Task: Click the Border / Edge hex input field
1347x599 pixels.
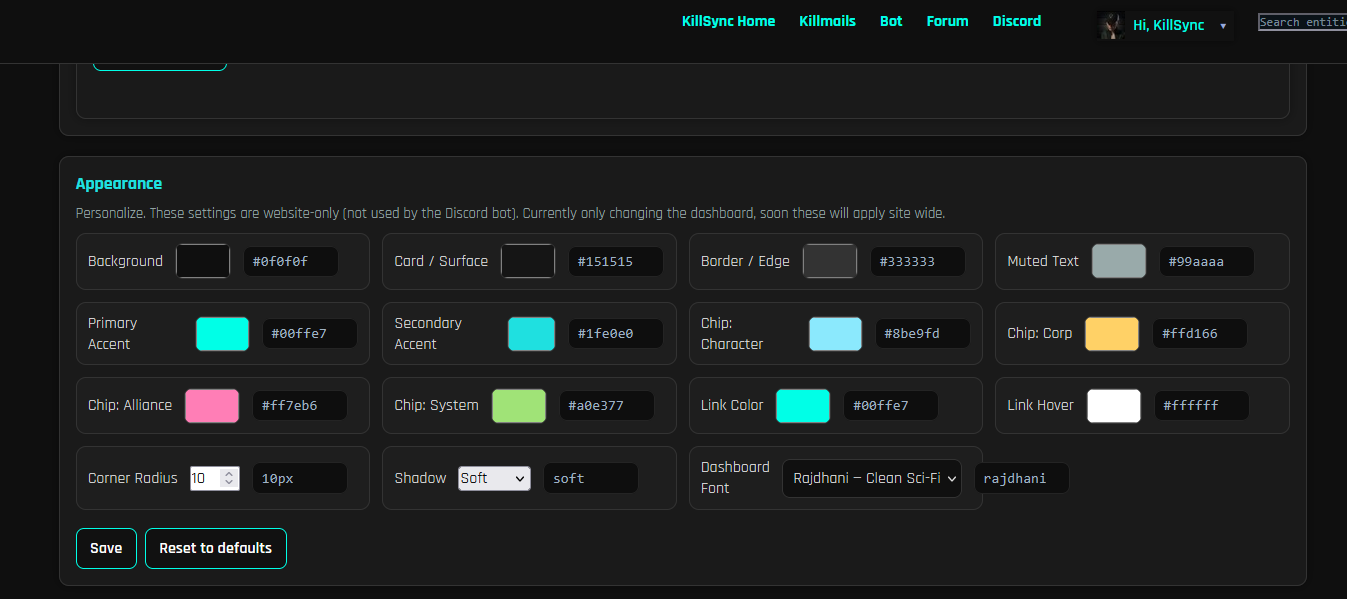Action: pyautogui.click(x=917, y=262)
